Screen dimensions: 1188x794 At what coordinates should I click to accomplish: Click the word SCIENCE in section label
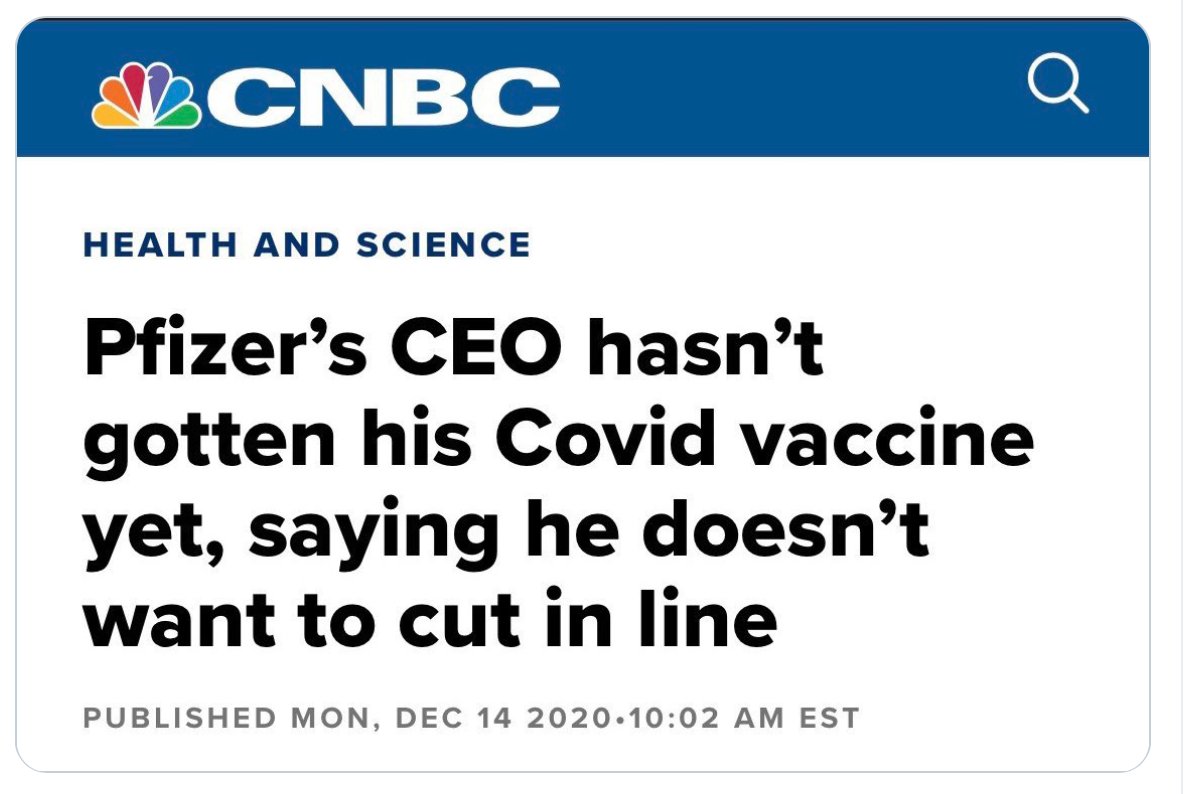[443, 245]
